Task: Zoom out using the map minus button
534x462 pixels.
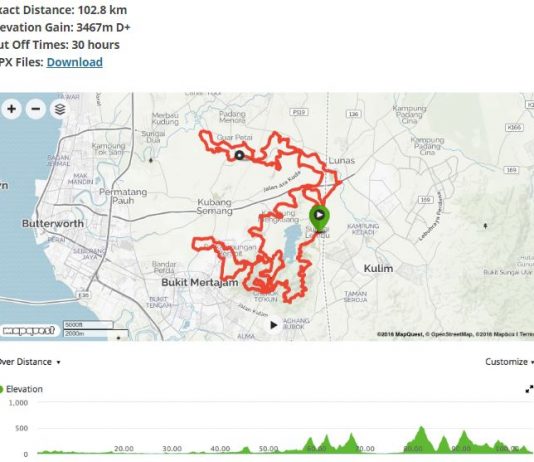Action: click(36, 109)
